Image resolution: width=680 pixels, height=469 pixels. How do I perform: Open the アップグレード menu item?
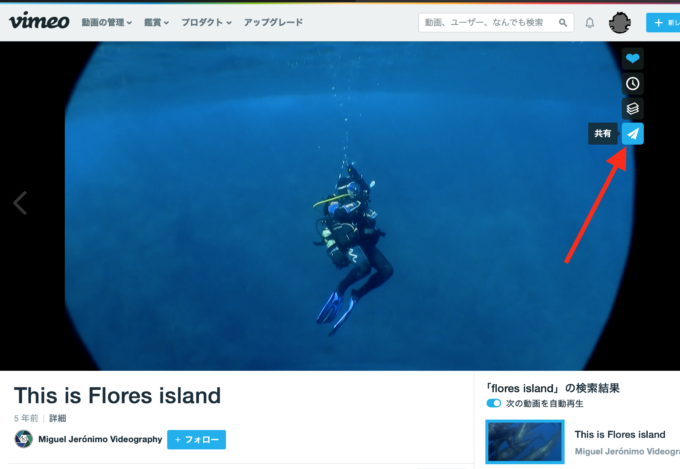[x=273, y=22]
